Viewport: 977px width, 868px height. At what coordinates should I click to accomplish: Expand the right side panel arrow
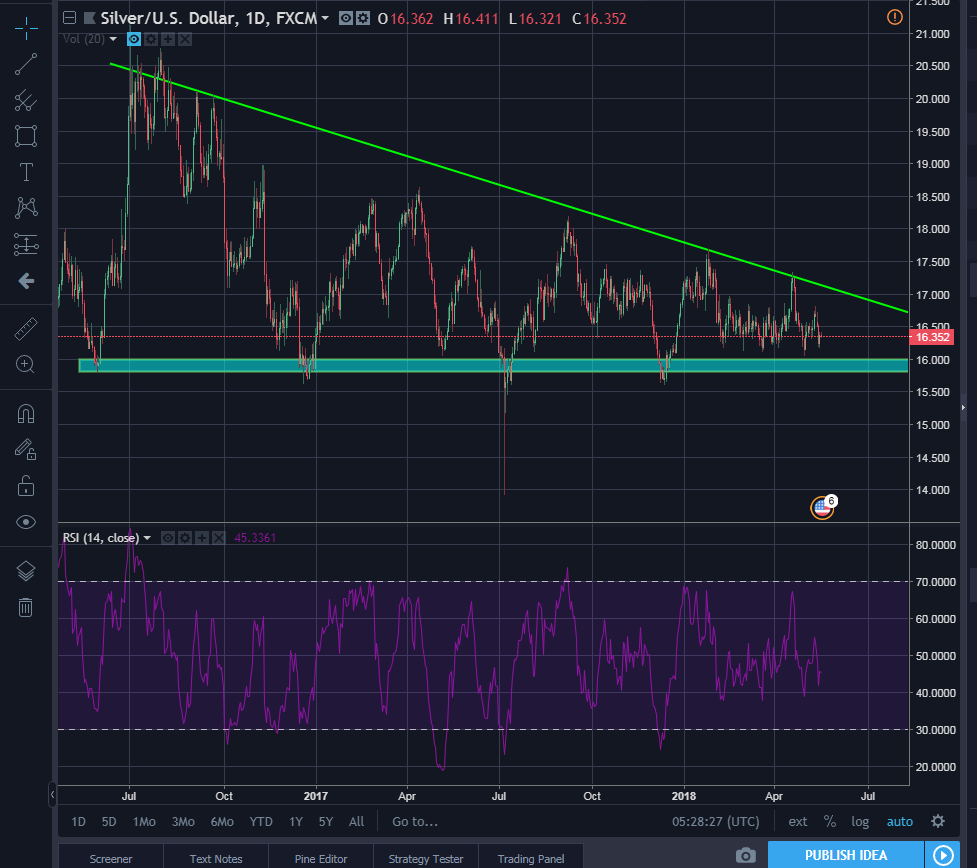pos(963,408)
